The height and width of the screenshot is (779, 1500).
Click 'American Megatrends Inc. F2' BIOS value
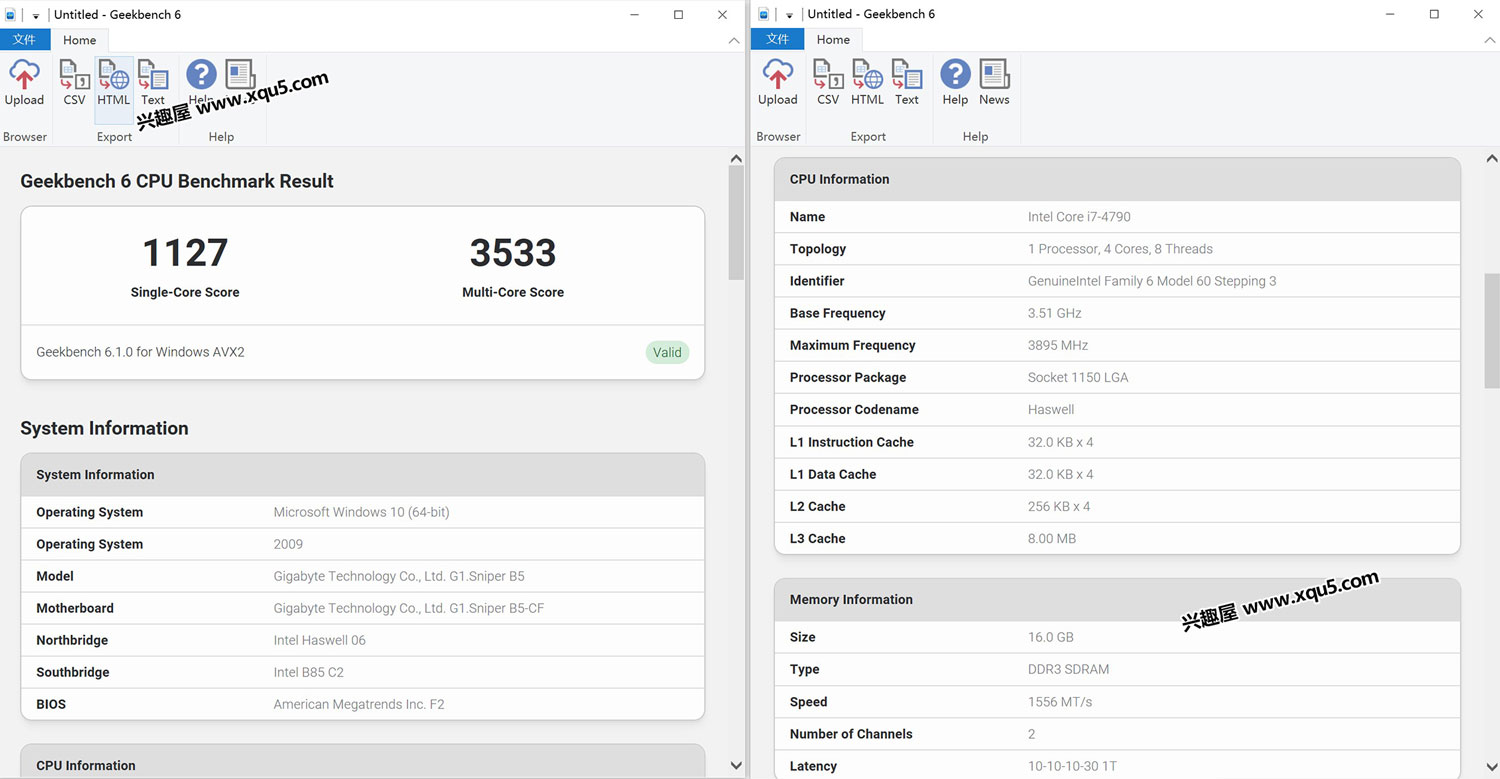tap(359, 704)
